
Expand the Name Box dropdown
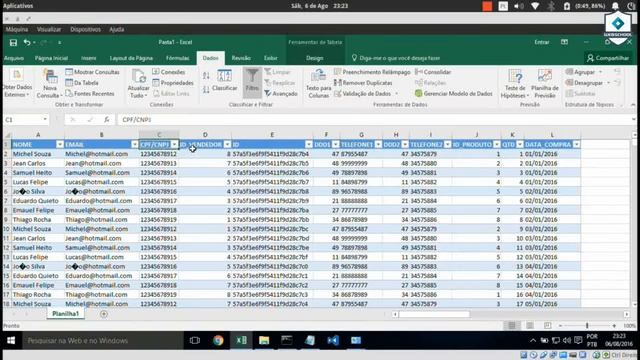(45, 120)
